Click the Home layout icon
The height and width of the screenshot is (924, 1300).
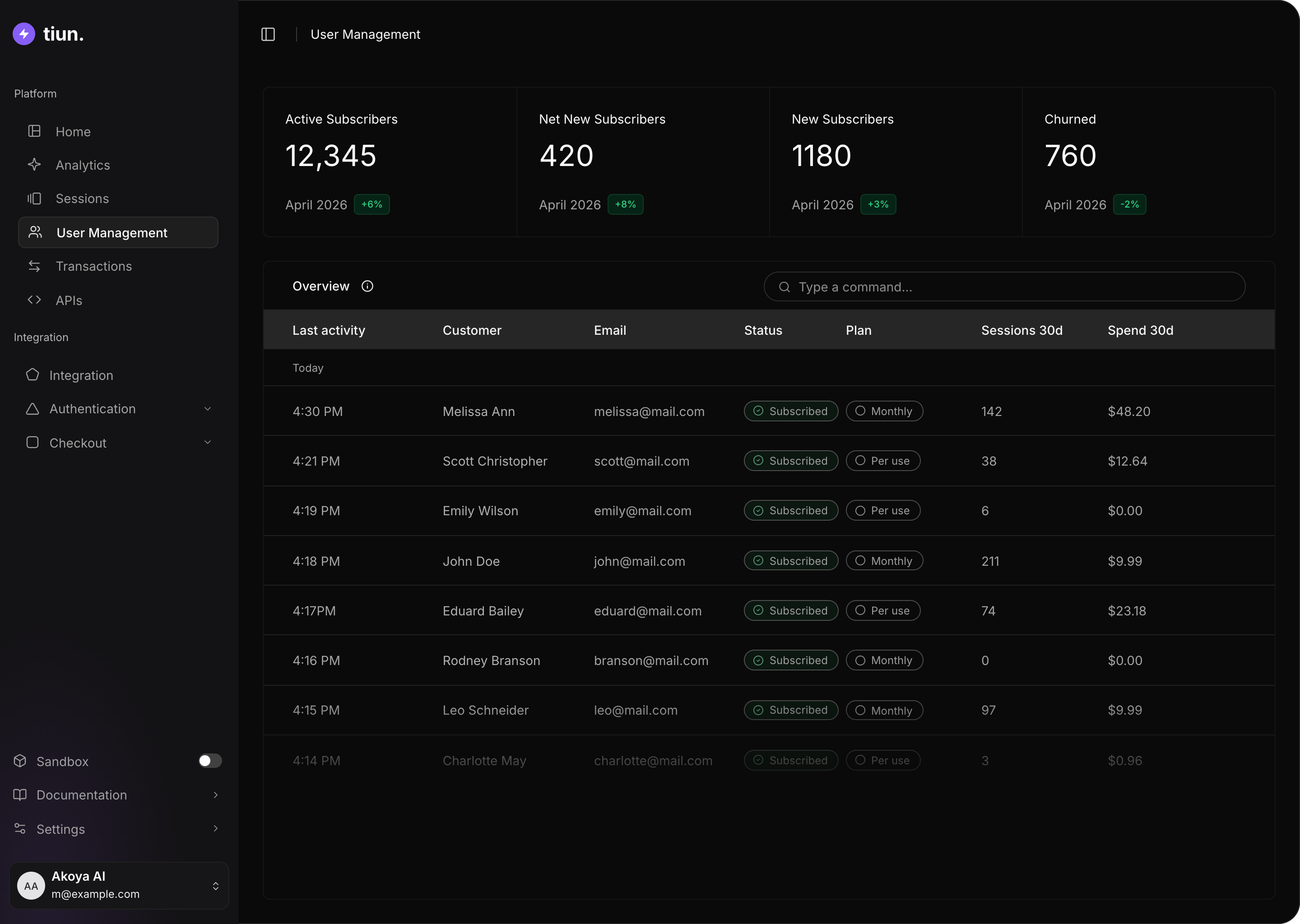[x=34, y=131]
